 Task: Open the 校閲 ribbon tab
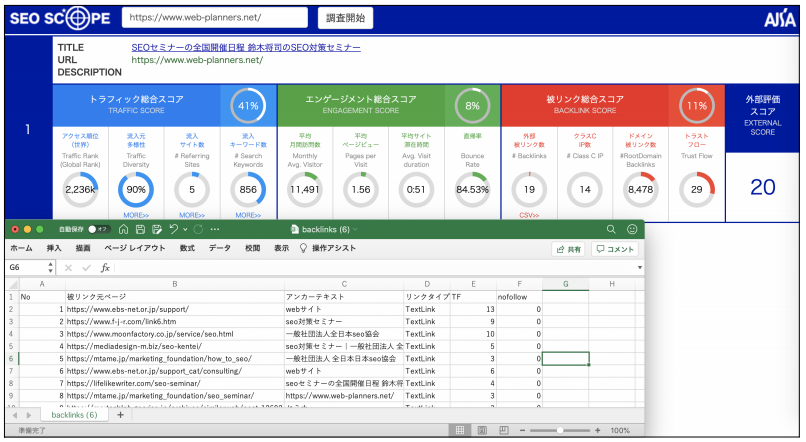pyautogui.click(x=252, y=248)
